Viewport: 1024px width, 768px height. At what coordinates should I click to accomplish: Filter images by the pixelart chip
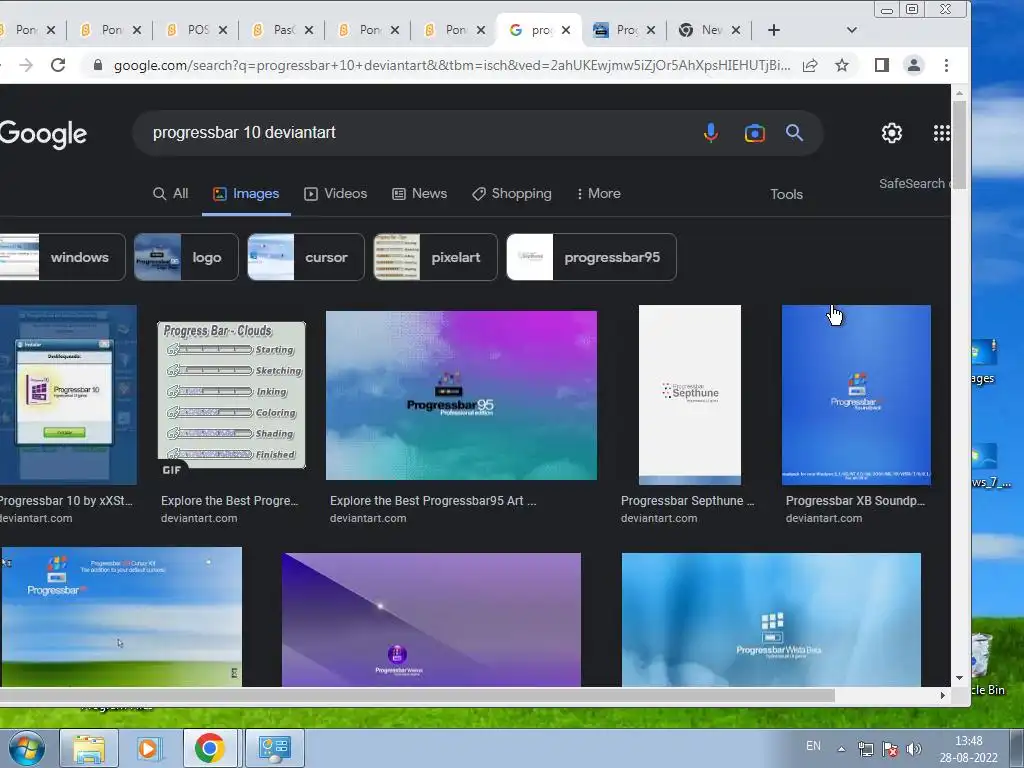tap(435, 257)
